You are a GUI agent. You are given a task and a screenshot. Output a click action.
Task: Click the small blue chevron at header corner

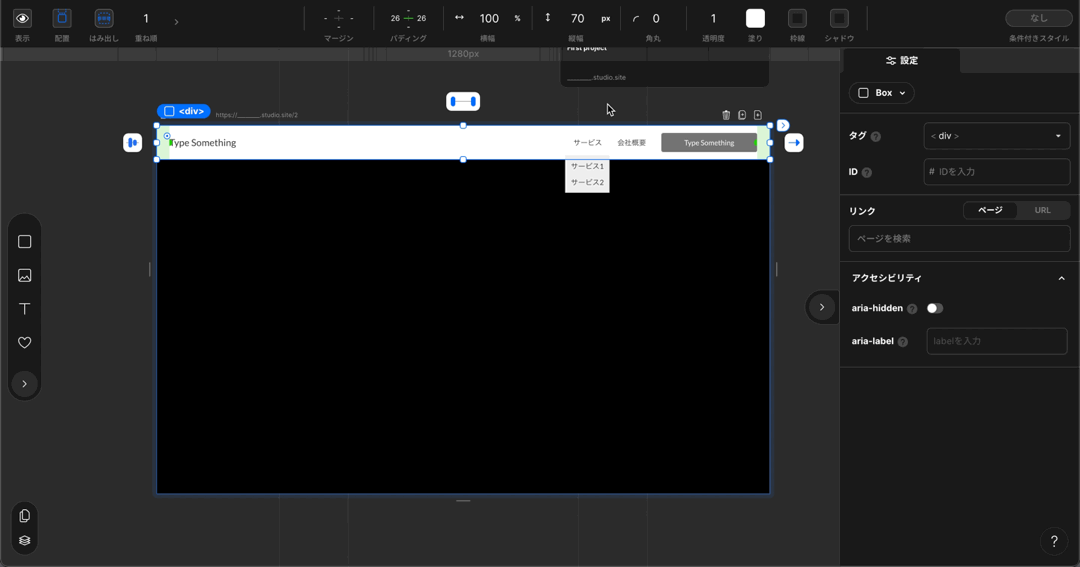(783, 125)
